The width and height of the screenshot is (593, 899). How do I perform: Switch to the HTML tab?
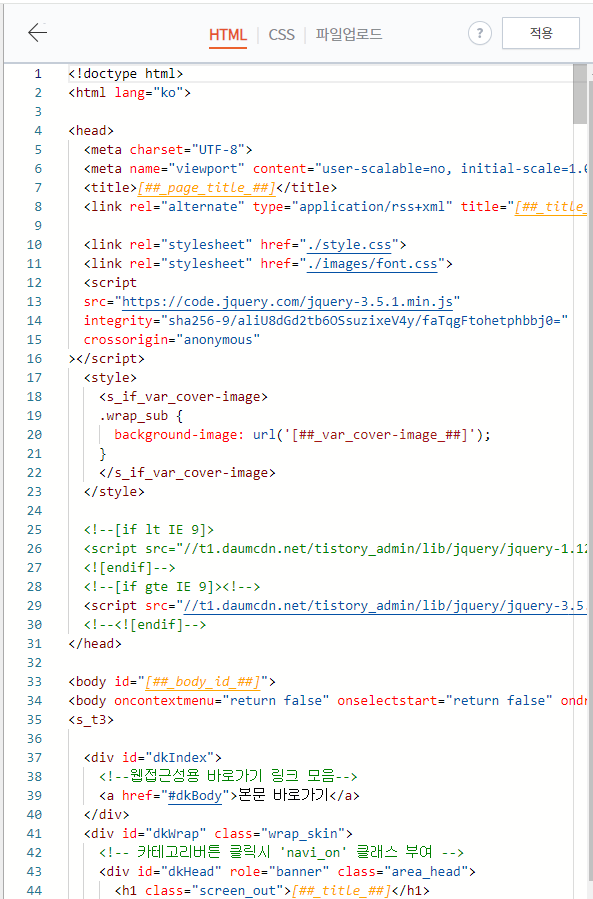coord(228,34)
